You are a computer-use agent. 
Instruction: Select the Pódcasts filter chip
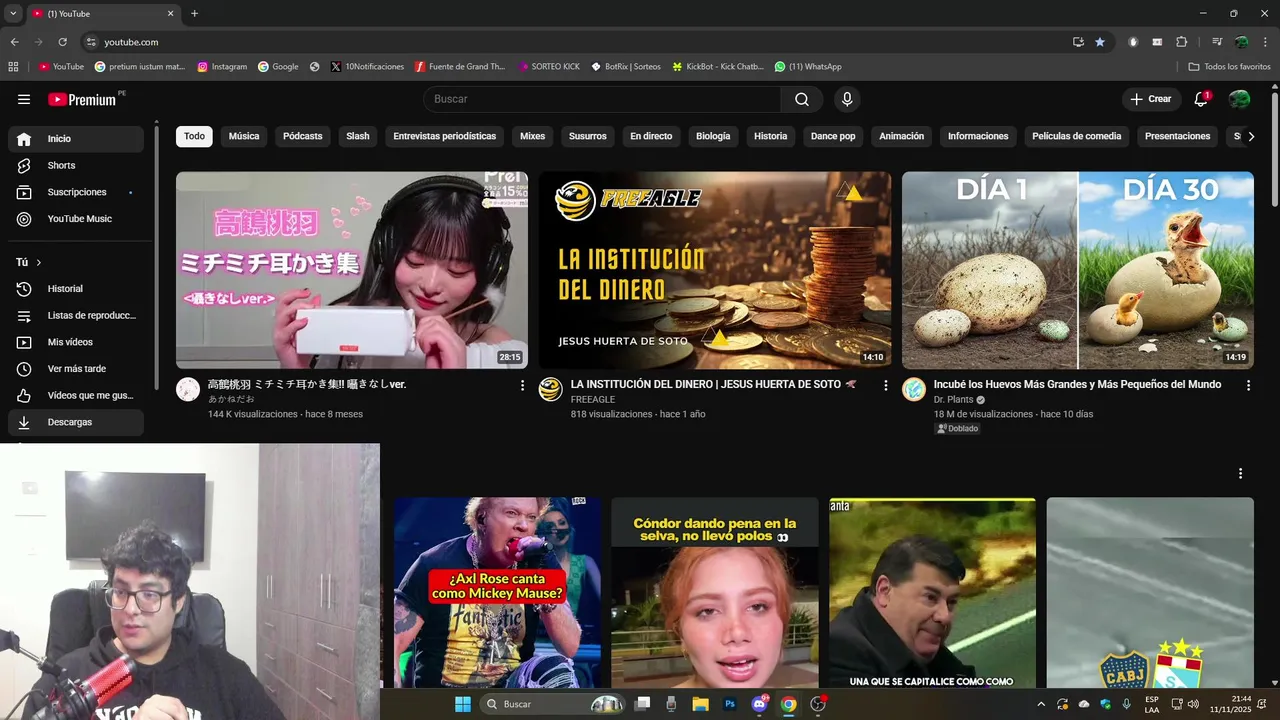pos(303,136)
